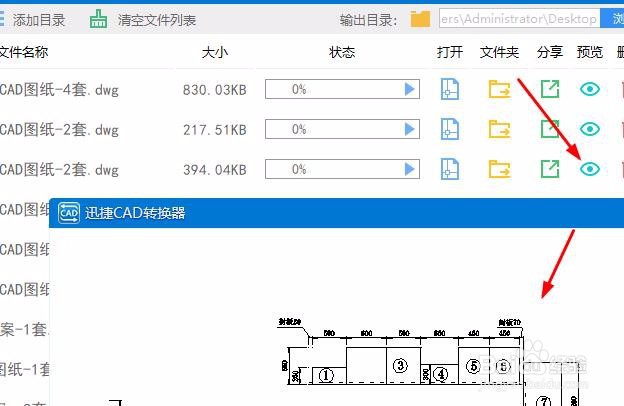Click the 0% progress bar of the 394.04KB file
Screen dimensions: 624x406
pos(342,169)
